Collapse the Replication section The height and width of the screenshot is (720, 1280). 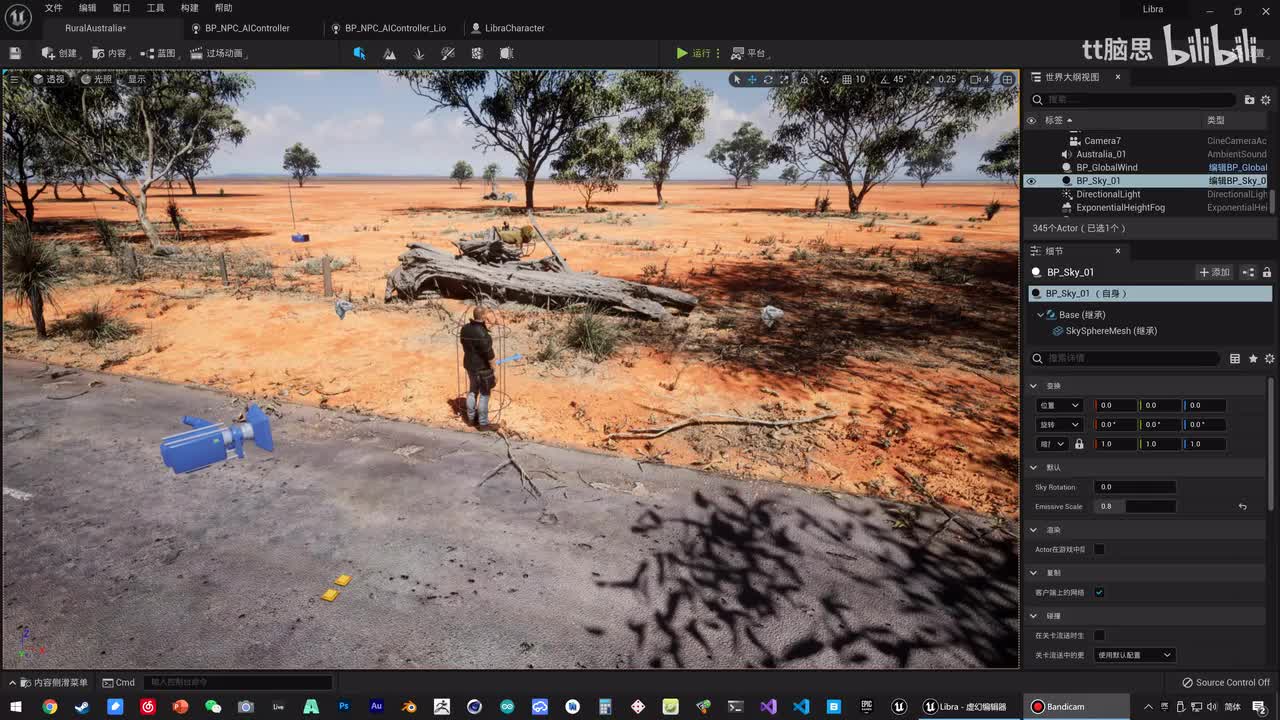coord(1034,573)
